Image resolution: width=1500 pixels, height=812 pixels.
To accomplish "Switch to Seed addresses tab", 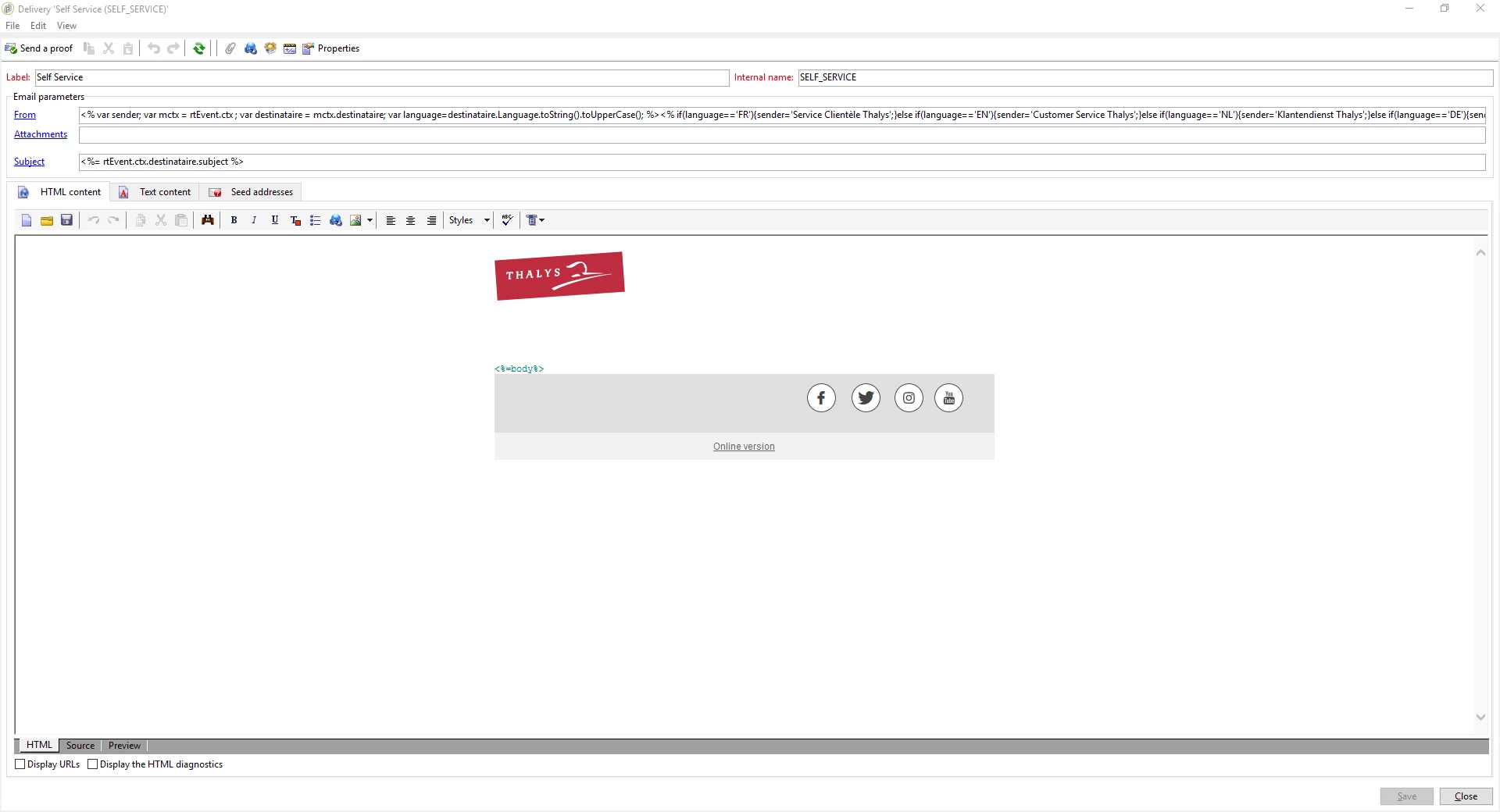I will point(251,192).
